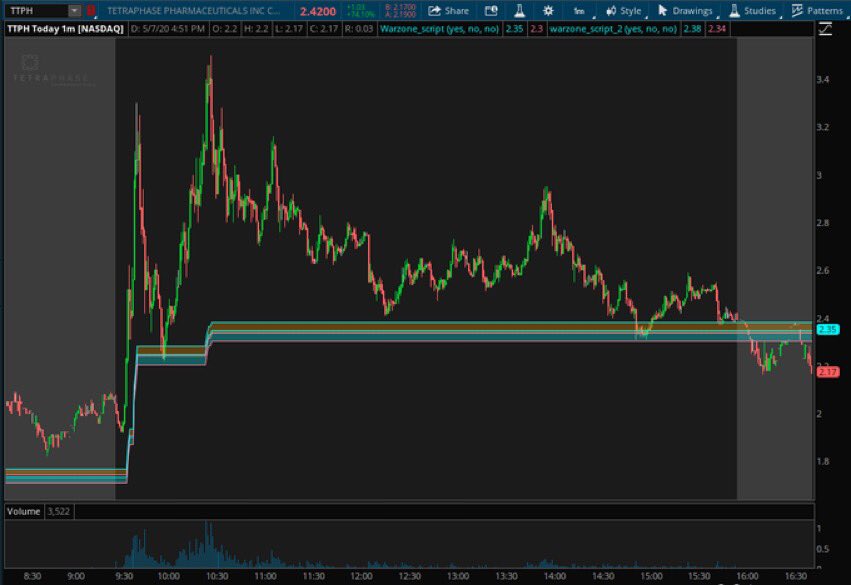The width and height of the screenshot is (851, 585).
Task: Open the Patterns menu
Action: tap(817, 11)
